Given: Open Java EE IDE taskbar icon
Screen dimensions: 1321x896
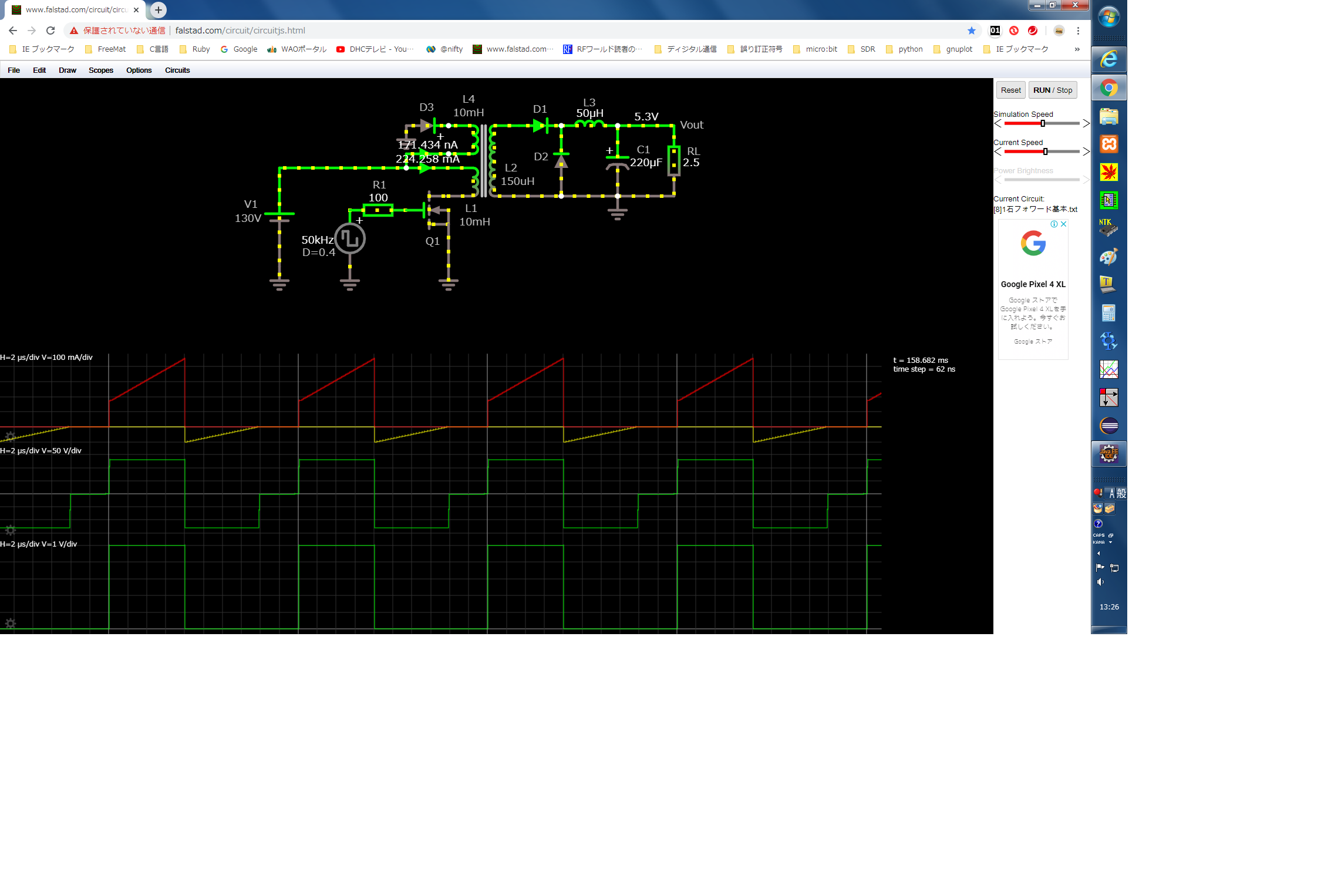Looking at the screenshot, I should 1109,454.
